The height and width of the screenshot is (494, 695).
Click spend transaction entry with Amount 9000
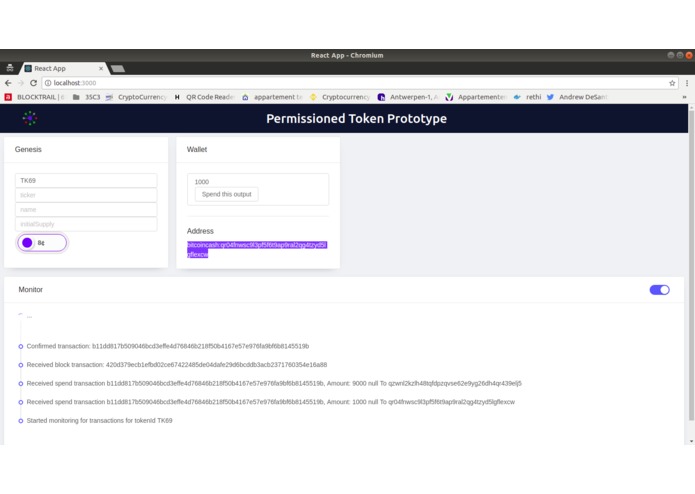[x=274, y=383]
